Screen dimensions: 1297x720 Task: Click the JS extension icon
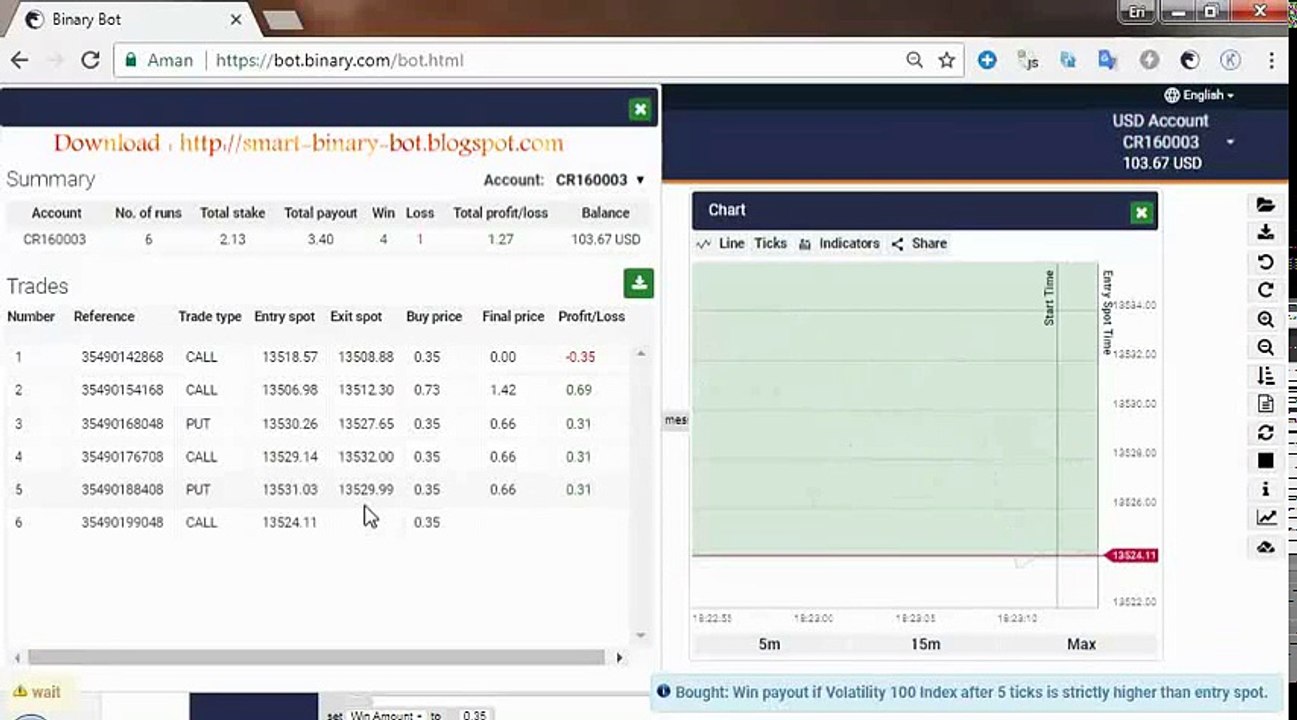(1028, 60)
